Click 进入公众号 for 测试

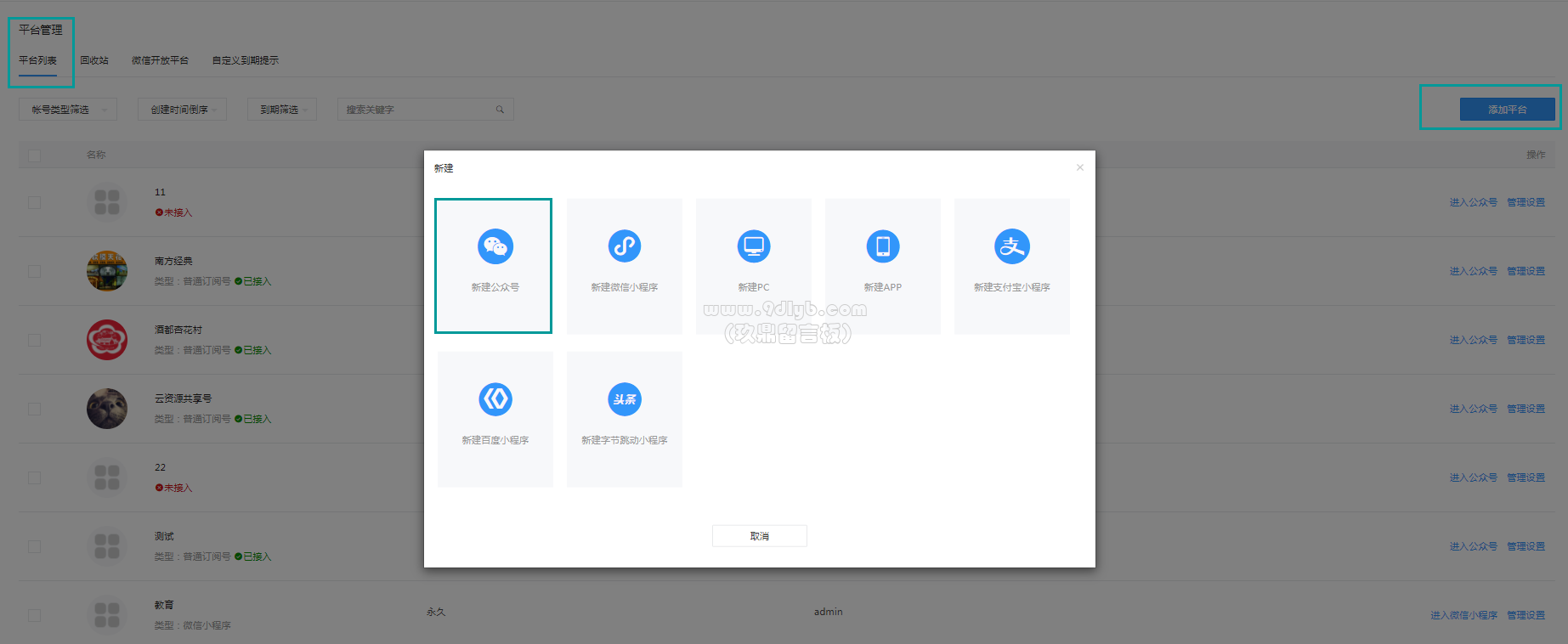1474,546
